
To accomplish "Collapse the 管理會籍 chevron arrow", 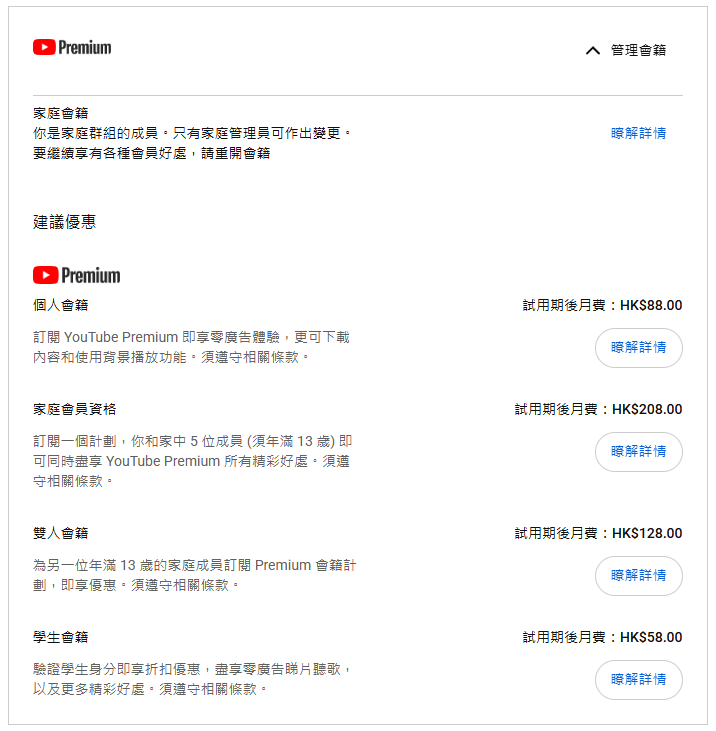I will tap(592, 50).
